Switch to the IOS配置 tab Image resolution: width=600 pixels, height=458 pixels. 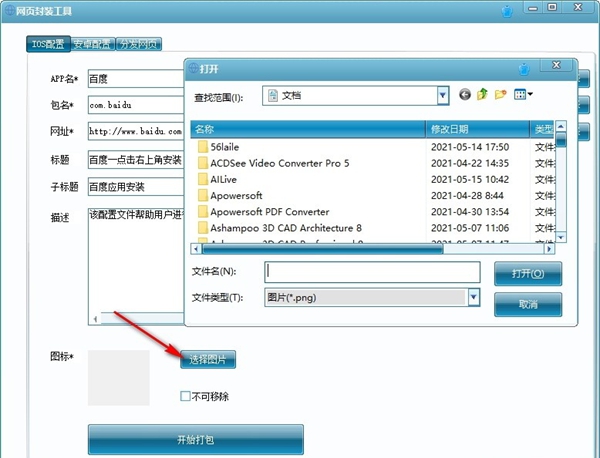[48, 44]
